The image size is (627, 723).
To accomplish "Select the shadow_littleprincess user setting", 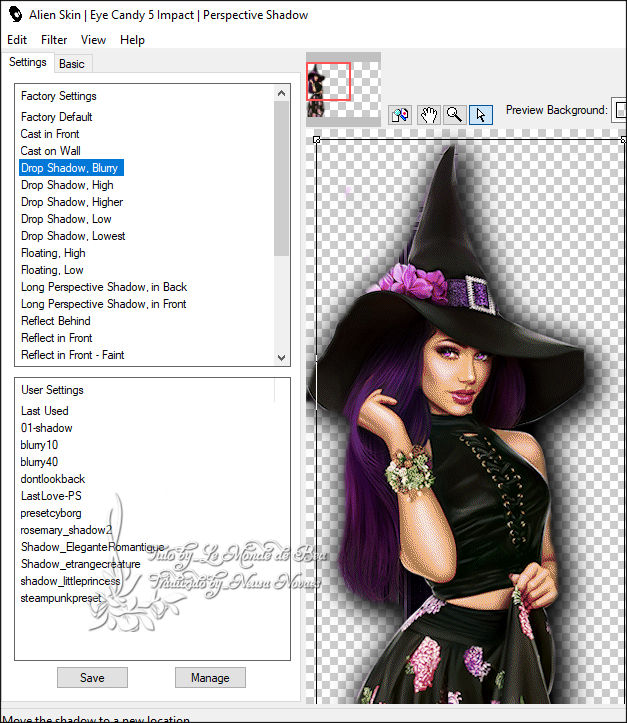I will tap(71, 581).
